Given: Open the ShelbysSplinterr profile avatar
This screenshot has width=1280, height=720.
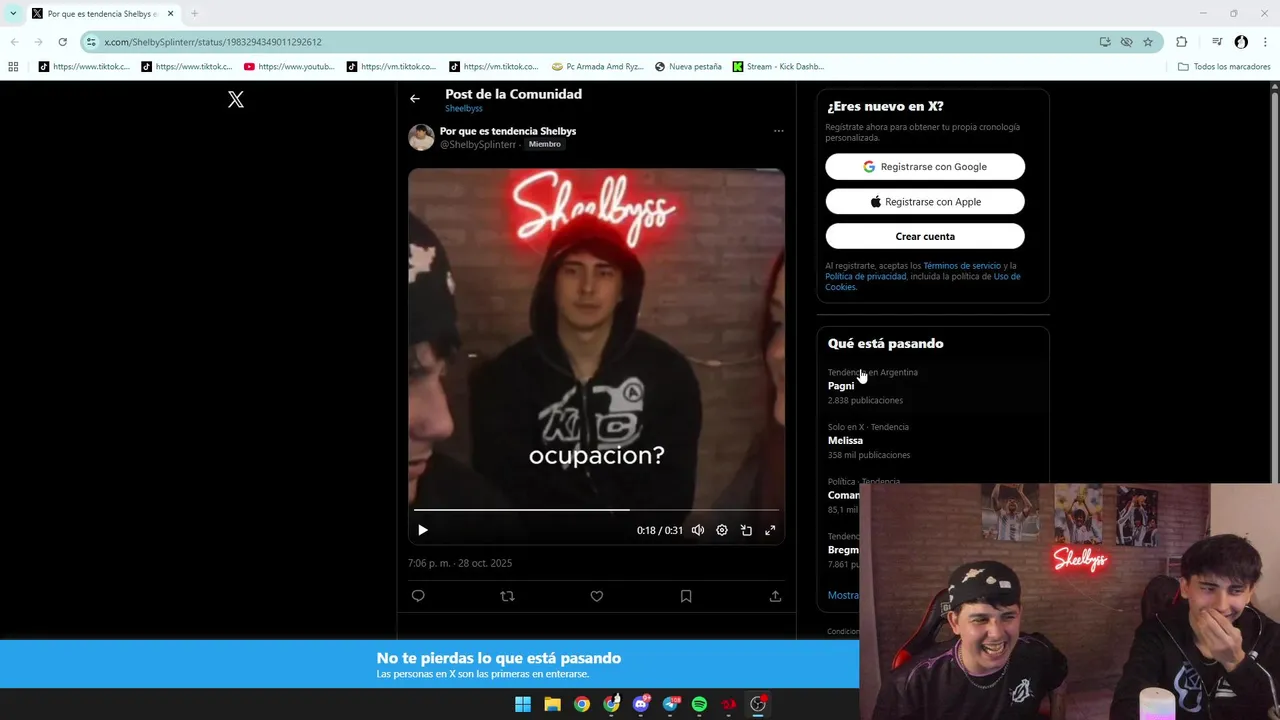Looking at the screenshot, I should [421, 138].
